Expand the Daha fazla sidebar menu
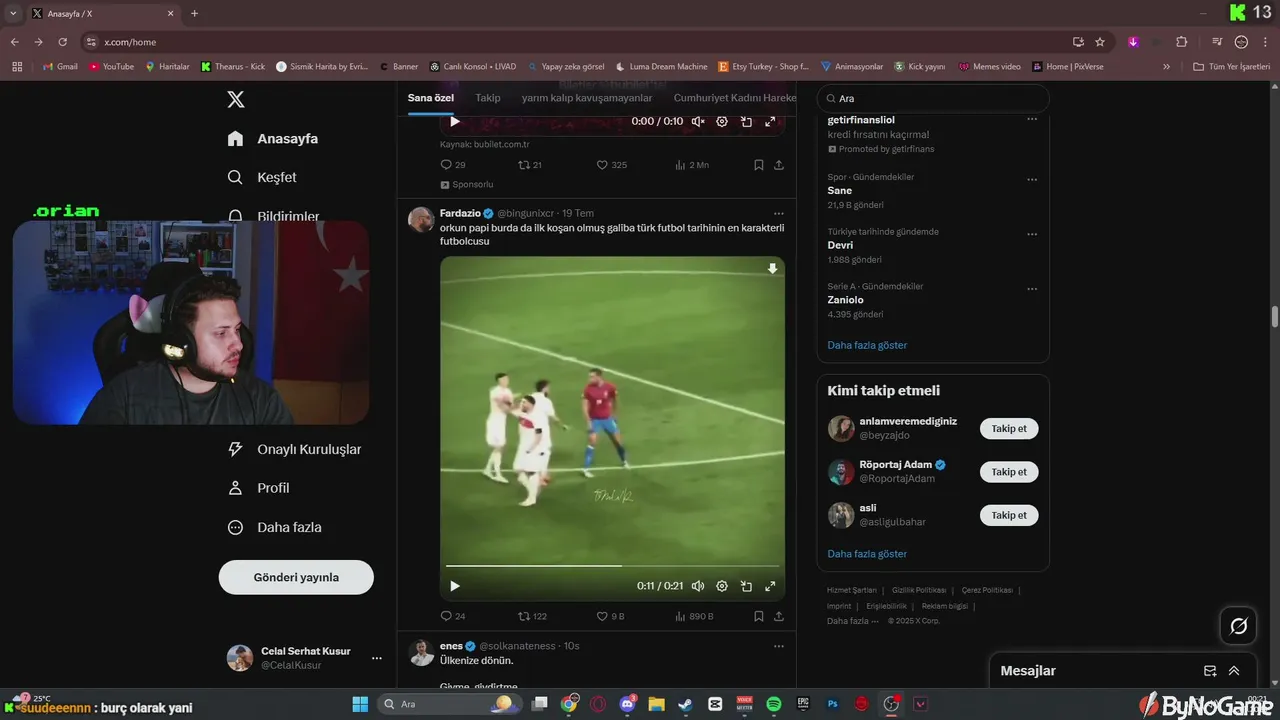1280x720 pixels. click(275, 527)
